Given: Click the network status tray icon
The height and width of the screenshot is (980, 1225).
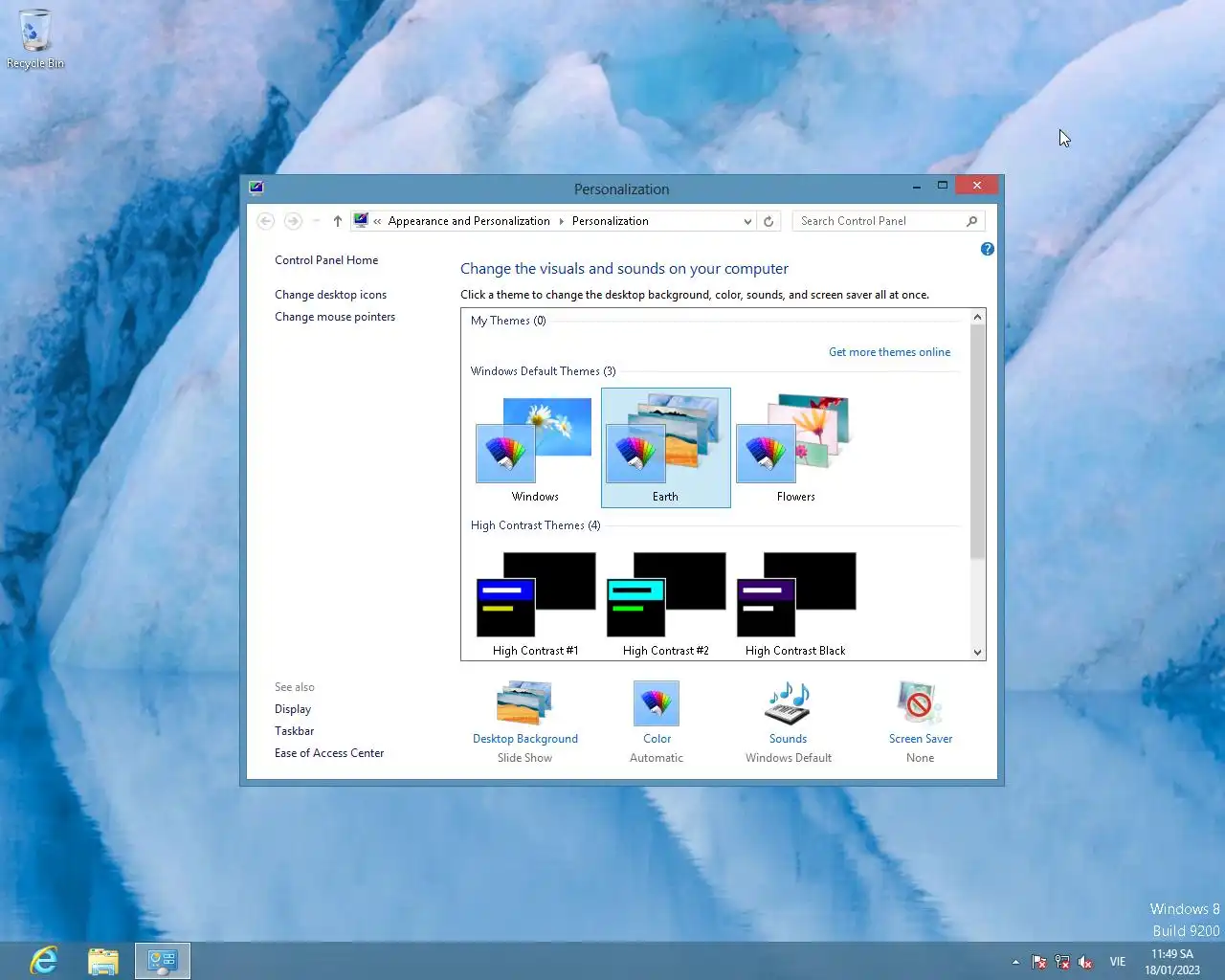Looking at the screenshot, I should [x=1062, y=962].
